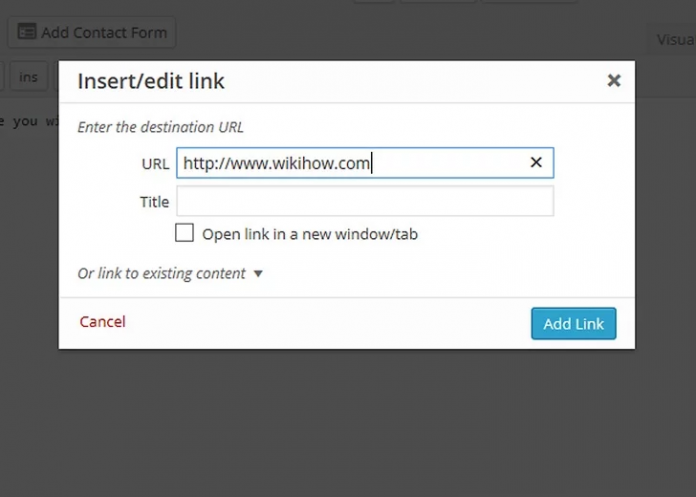This screenshot has height=497, width=696.
Task: Click the Open link in new window/tab label
Action: pos(310,234)
